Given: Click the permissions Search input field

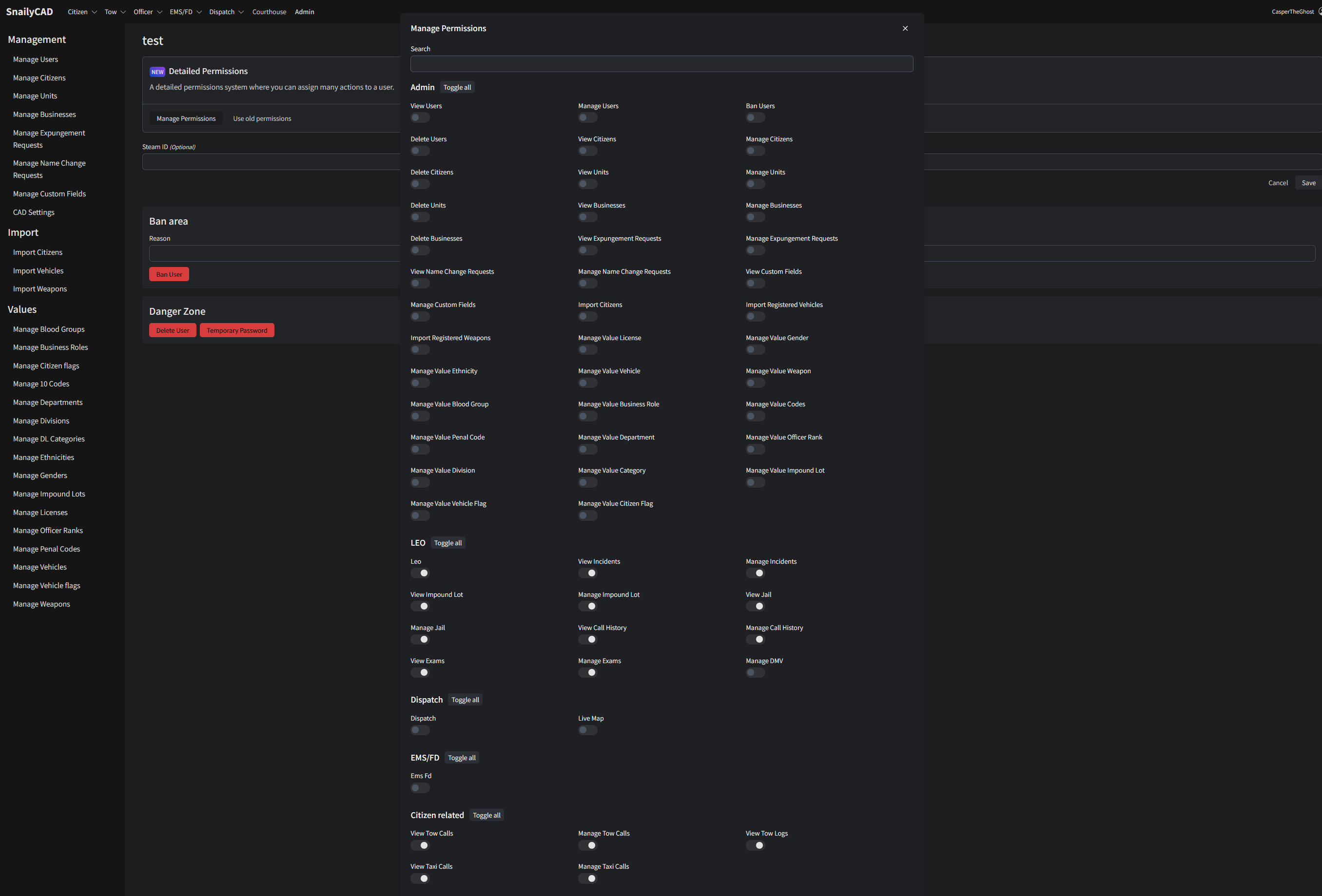Looking at the screenshot, I should [661, 64].
